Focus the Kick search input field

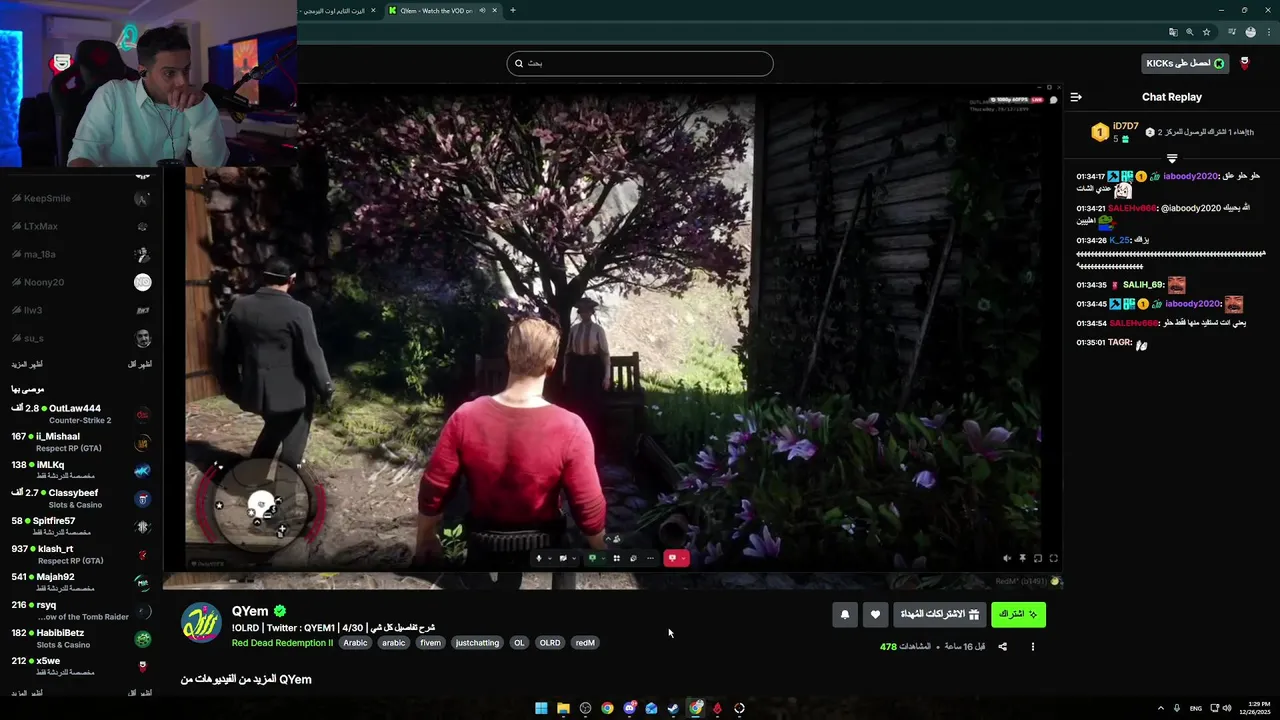point(640,63)
